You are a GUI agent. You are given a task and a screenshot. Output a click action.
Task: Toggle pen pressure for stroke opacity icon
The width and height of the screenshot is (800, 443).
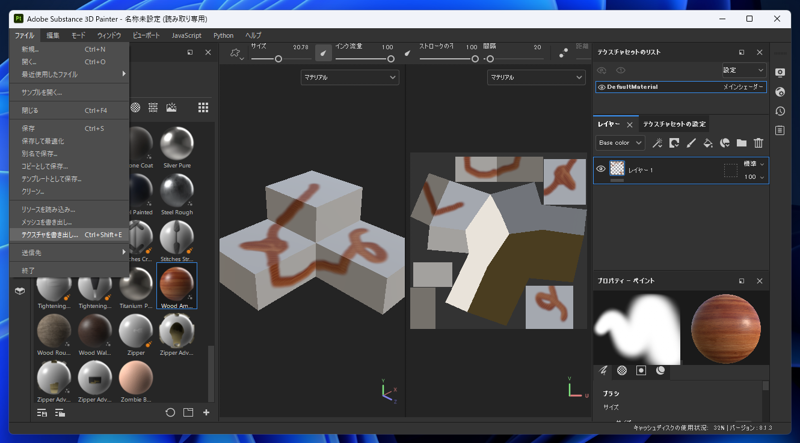click(x=407, y=53)
